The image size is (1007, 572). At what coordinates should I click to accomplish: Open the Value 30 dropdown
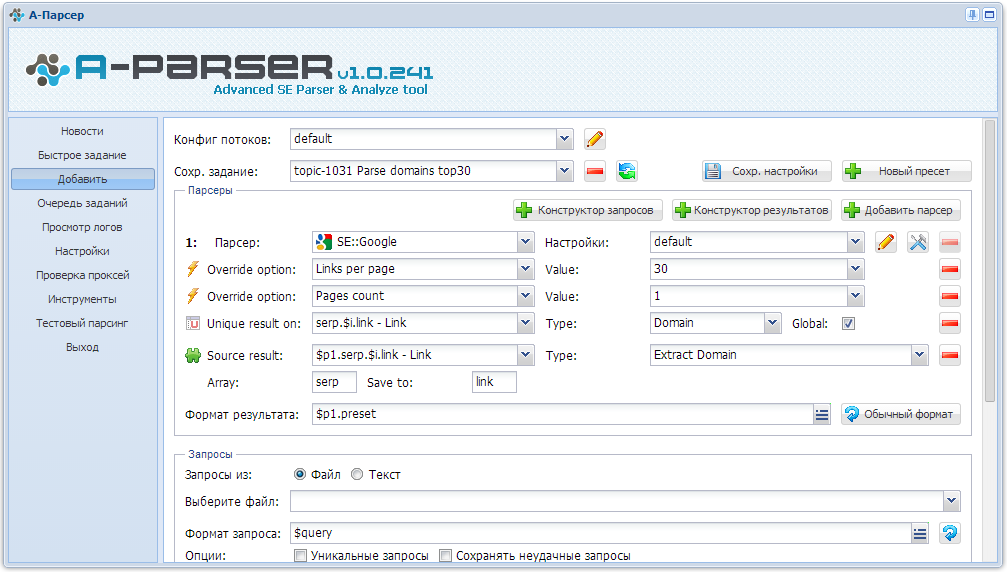pyautogui.click(x=855, y=269)
